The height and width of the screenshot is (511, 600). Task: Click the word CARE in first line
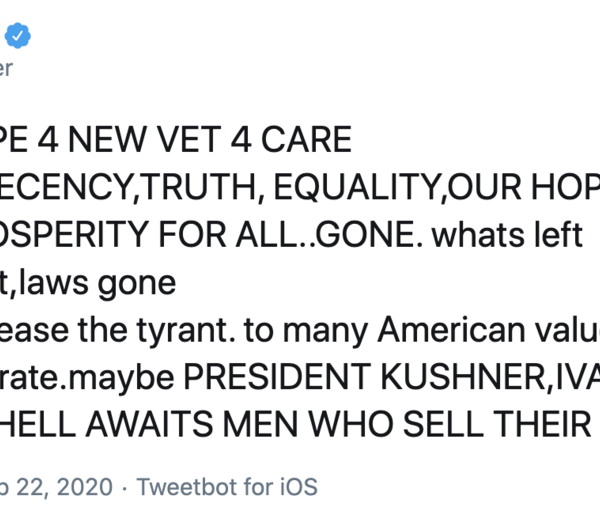(x=307, y=141)
